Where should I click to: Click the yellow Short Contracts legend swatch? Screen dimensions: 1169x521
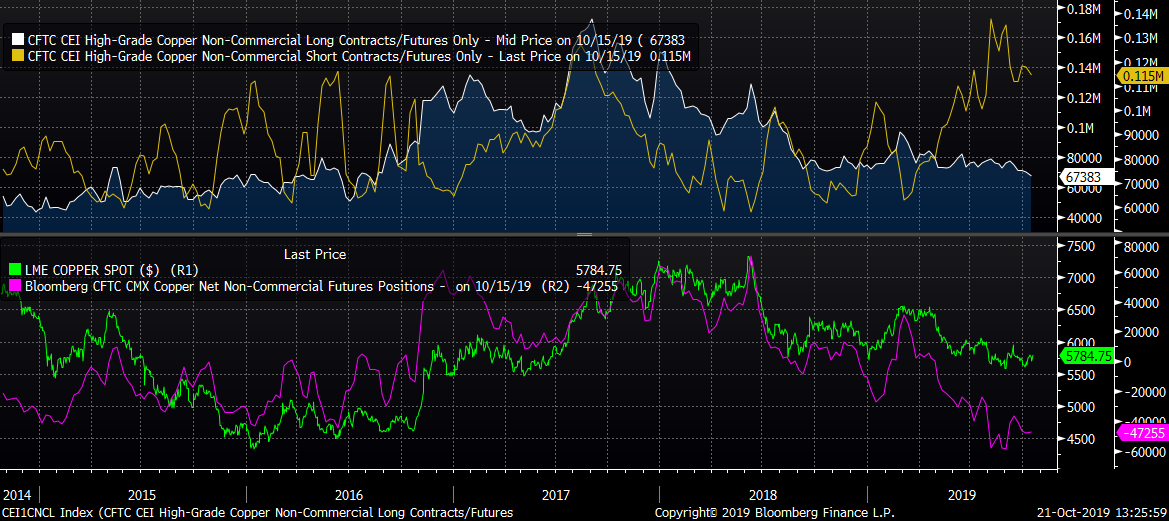(16, 57)
